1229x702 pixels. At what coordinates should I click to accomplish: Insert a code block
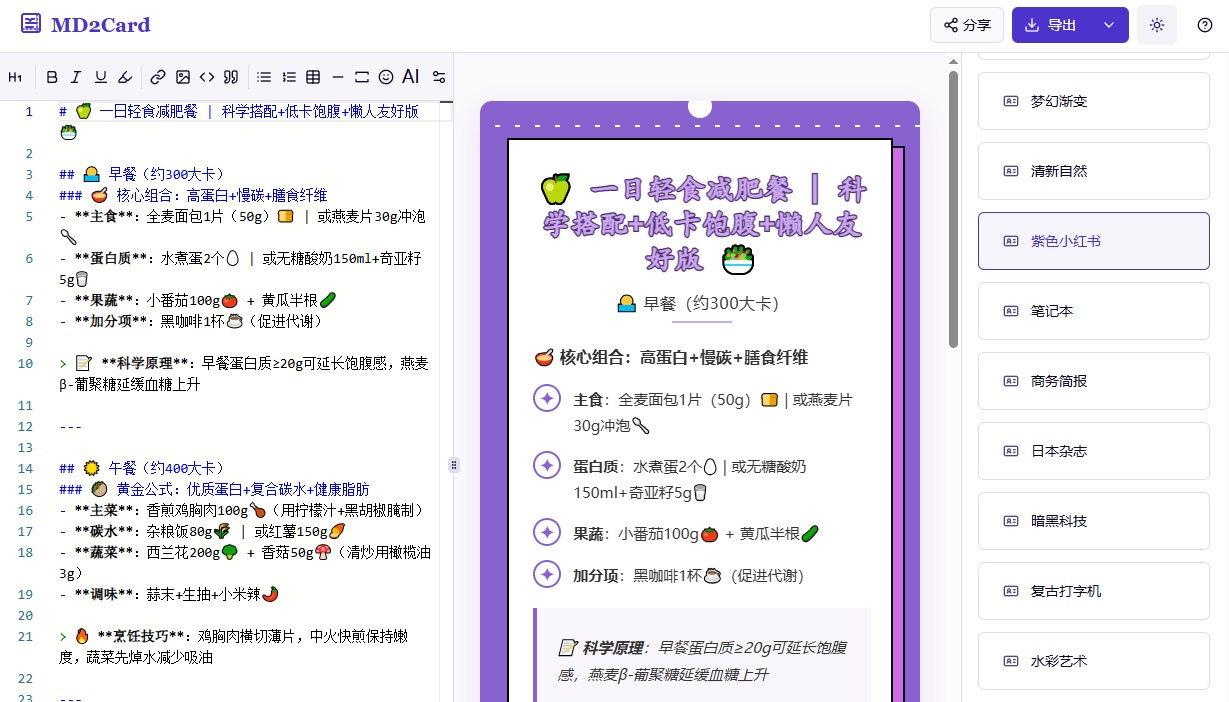[207, 77]
